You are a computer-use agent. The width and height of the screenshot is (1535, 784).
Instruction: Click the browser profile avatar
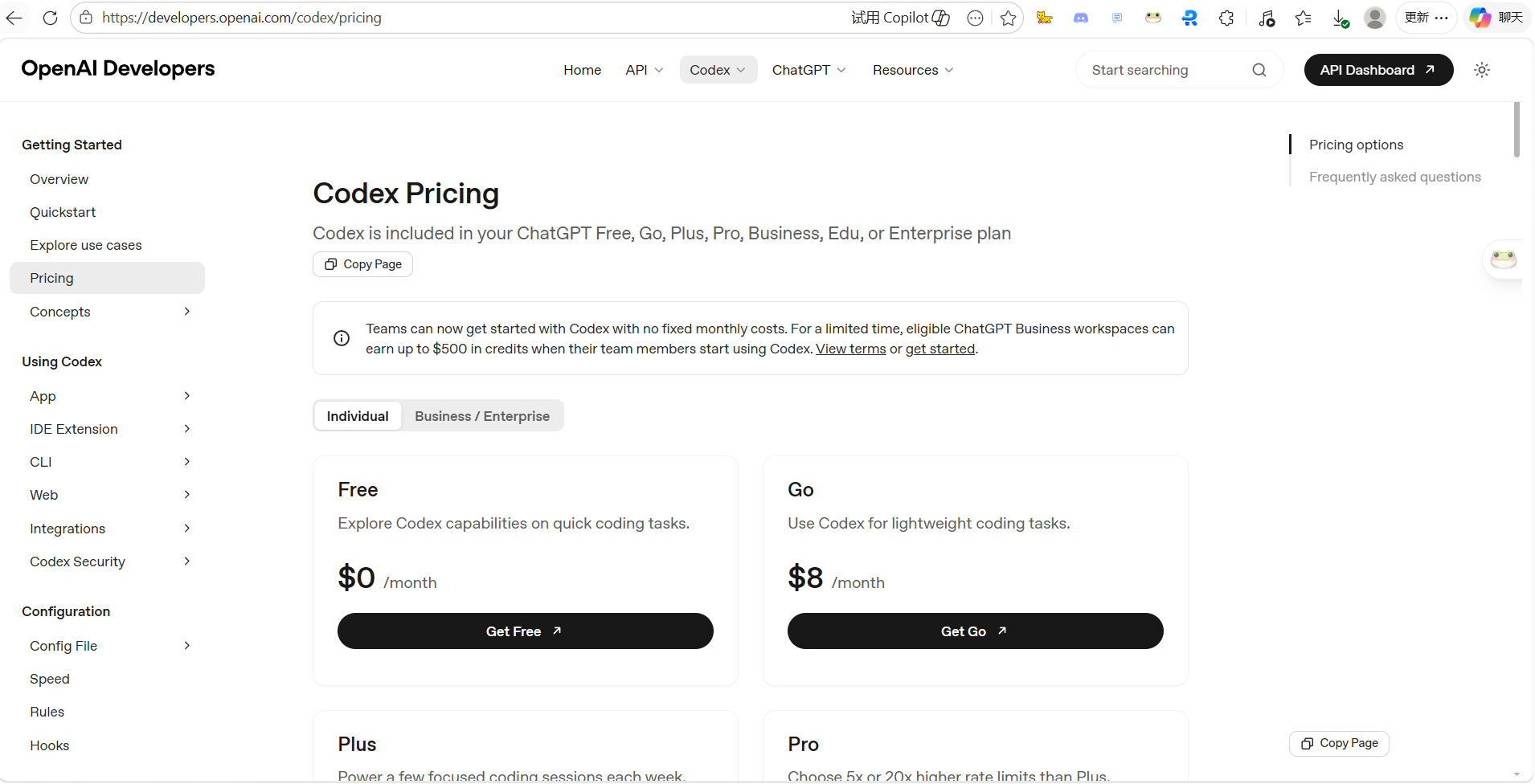click(1375, 18)
